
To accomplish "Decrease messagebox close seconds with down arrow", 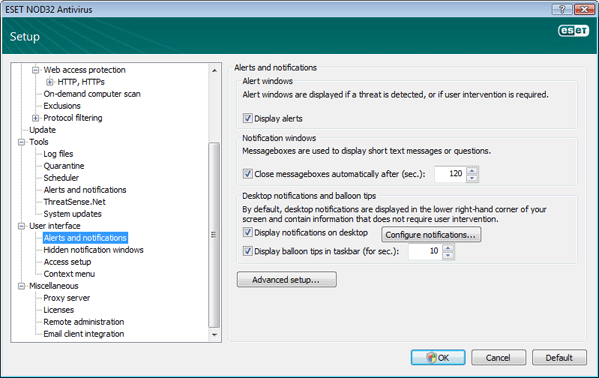I will [x=472, y=178].
